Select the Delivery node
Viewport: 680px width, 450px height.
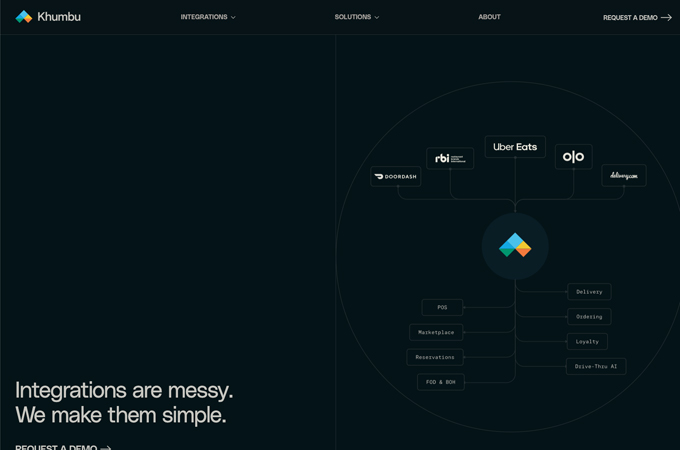coord(589,292)
